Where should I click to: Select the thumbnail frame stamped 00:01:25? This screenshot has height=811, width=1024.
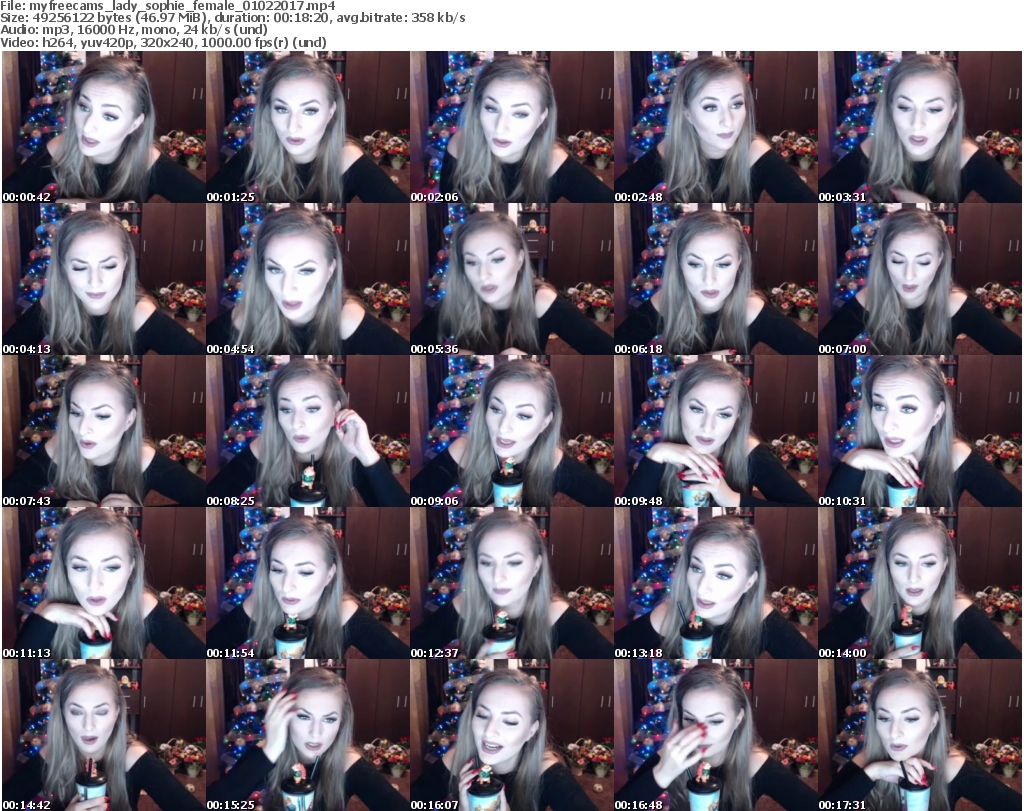308,127
